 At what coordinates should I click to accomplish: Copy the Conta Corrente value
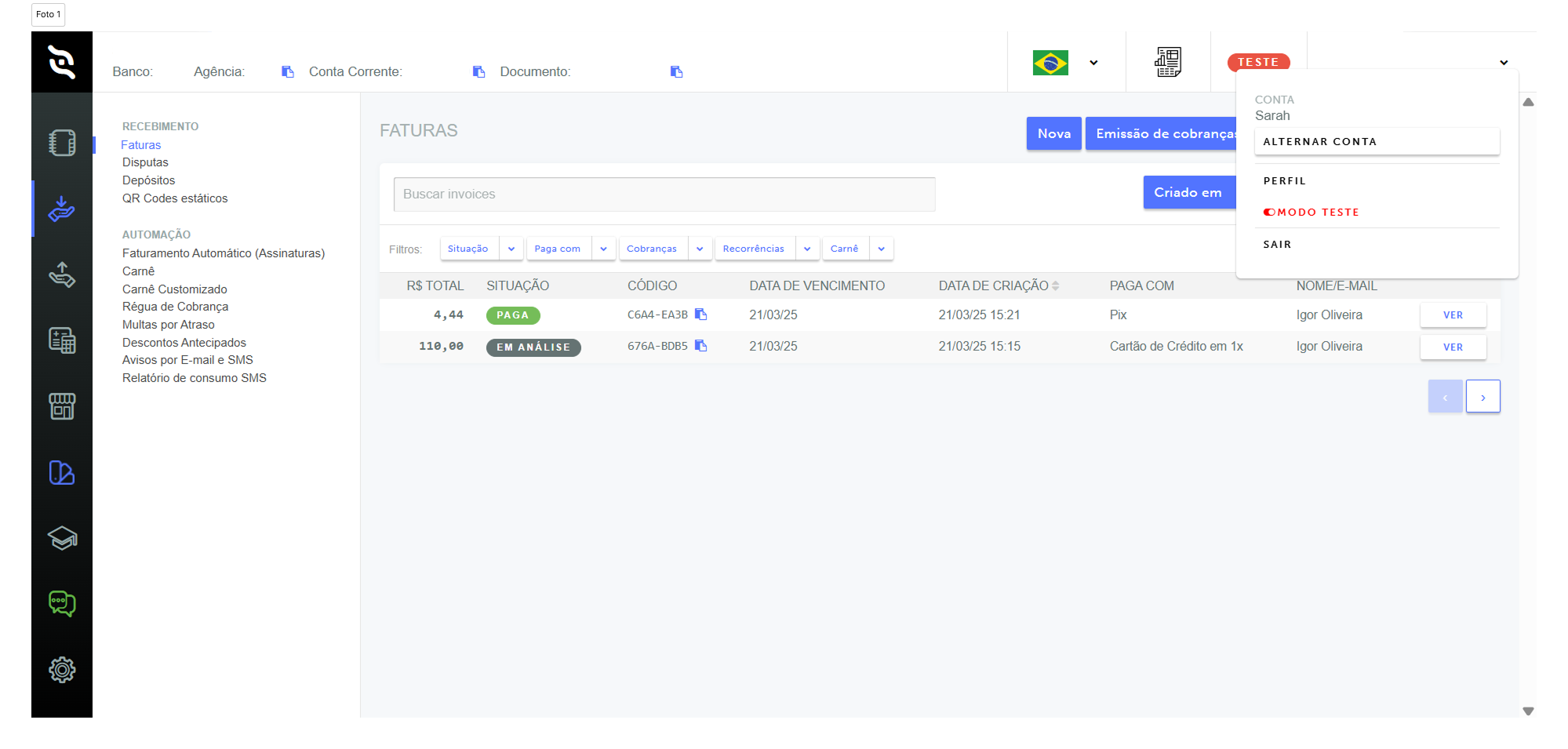tap(479, 71)
